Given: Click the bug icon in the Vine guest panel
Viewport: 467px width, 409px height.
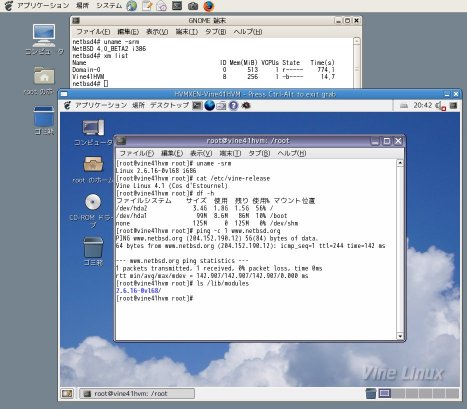Looking at the screenshot, I should click(246, 106).
